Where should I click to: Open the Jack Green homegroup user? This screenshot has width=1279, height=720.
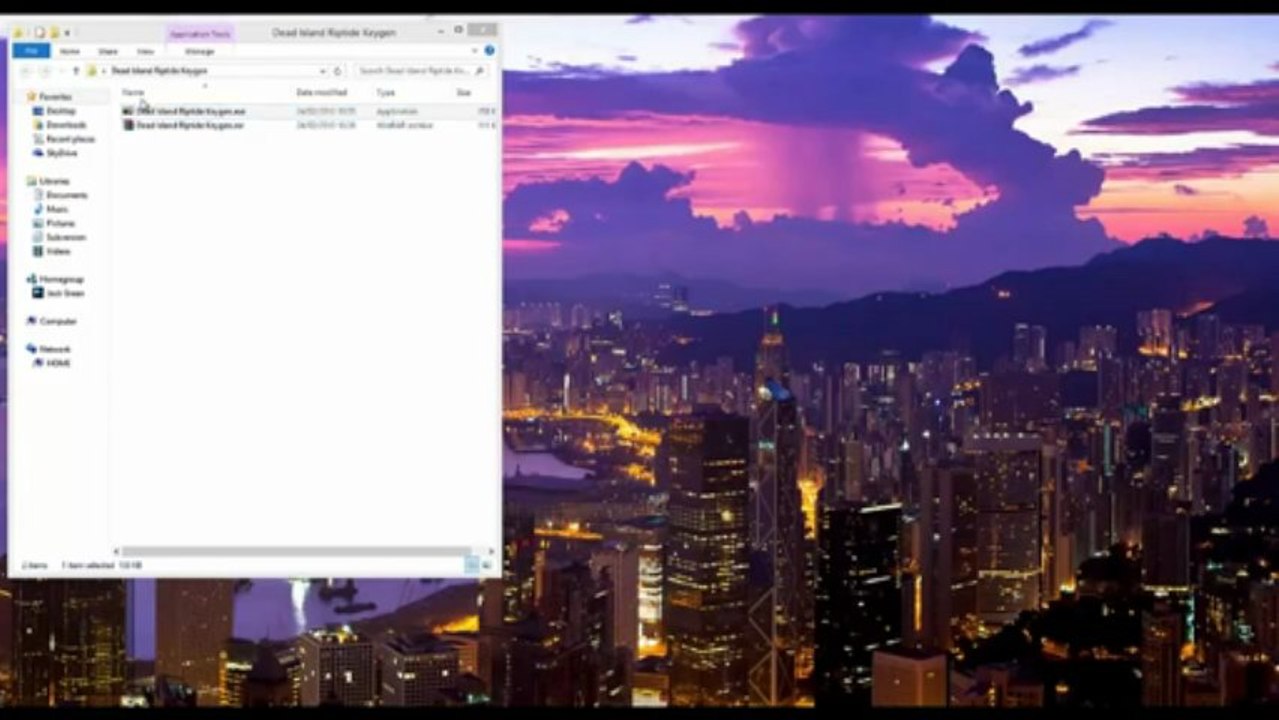65,293
